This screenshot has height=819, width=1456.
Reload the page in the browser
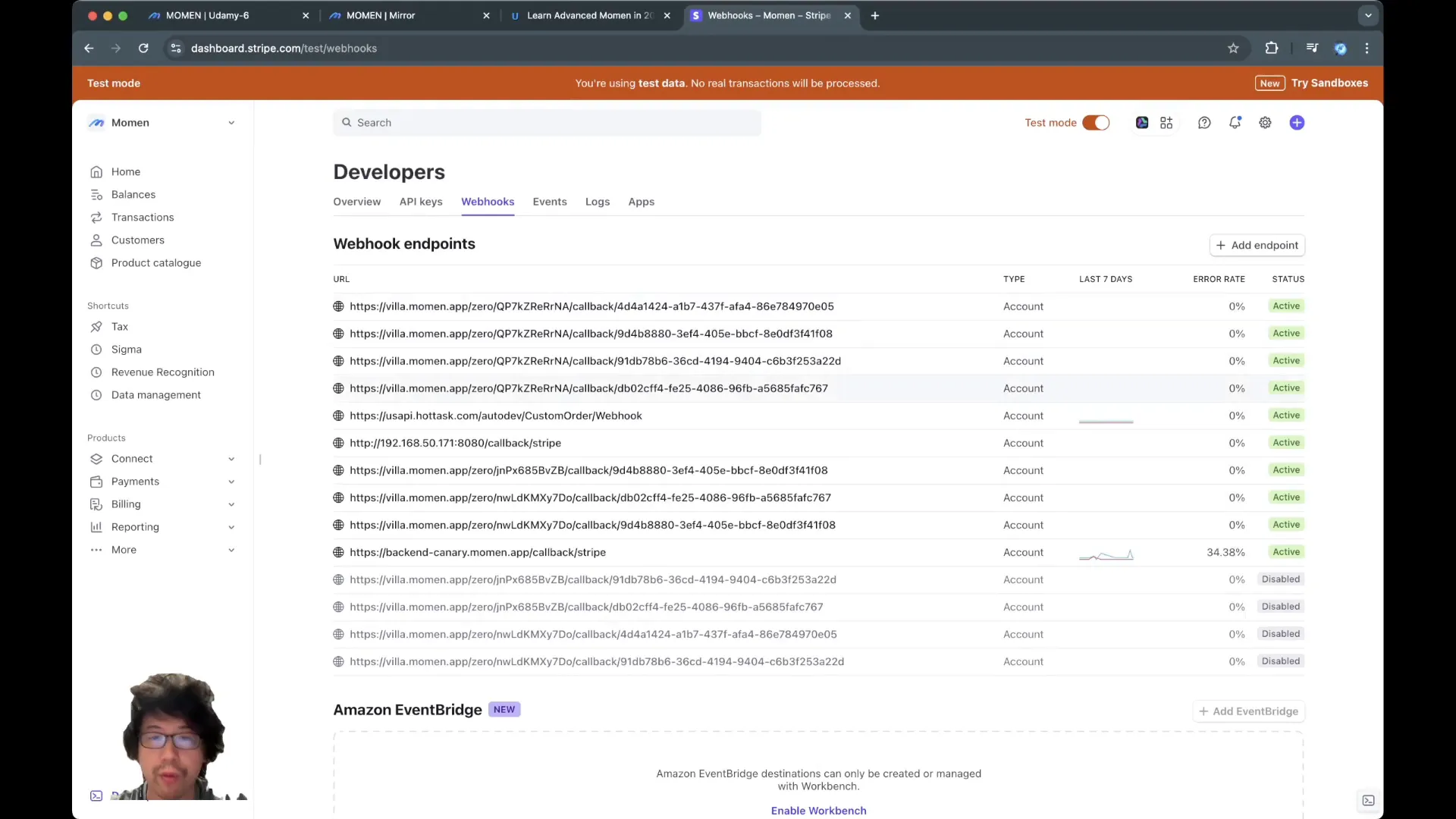pyautogui.click(x=143, y=49)
